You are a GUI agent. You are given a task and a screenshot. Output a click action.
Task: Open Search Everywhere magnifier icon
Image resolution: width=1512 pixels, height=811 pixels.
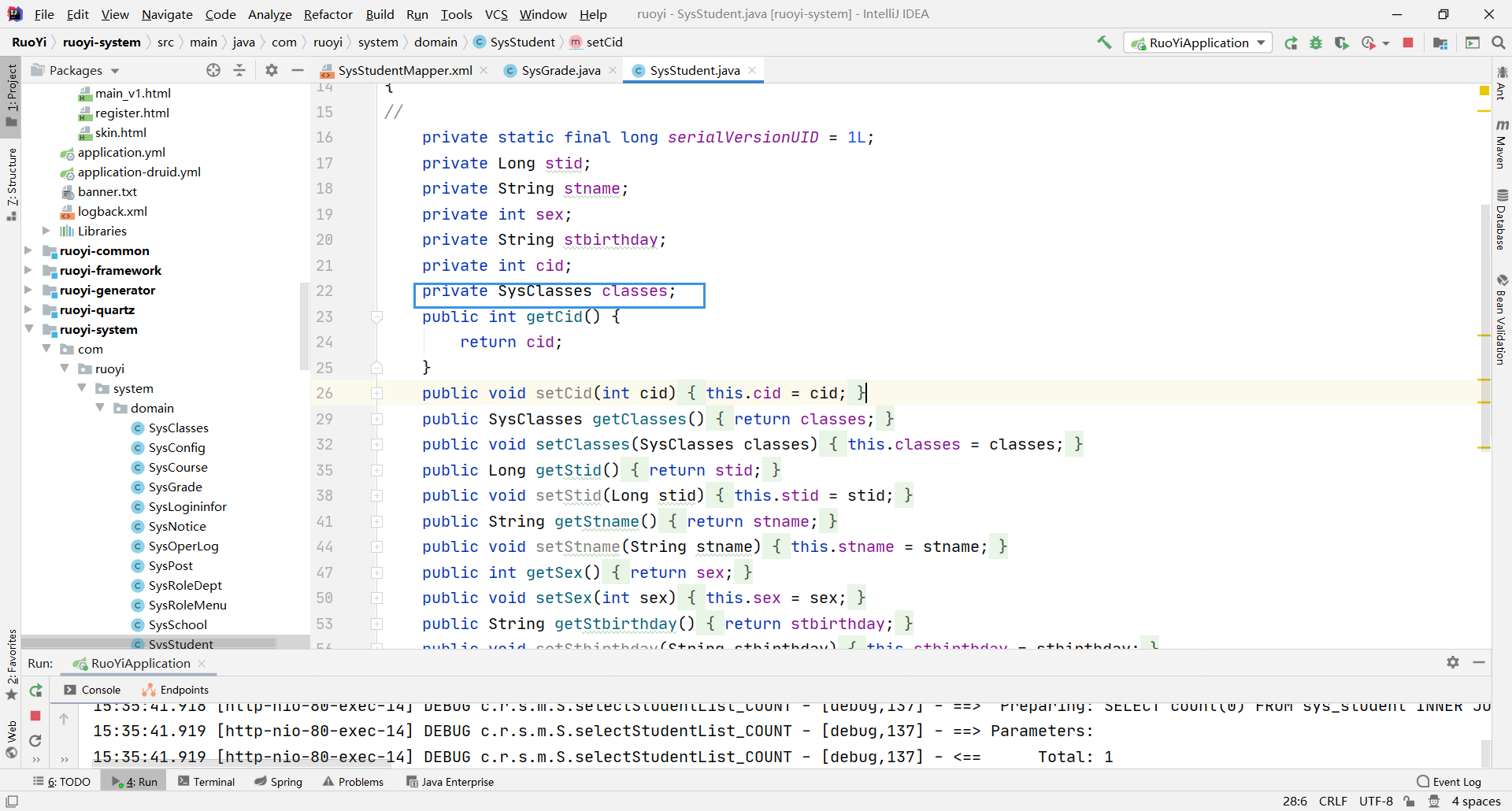(1498, 43)
